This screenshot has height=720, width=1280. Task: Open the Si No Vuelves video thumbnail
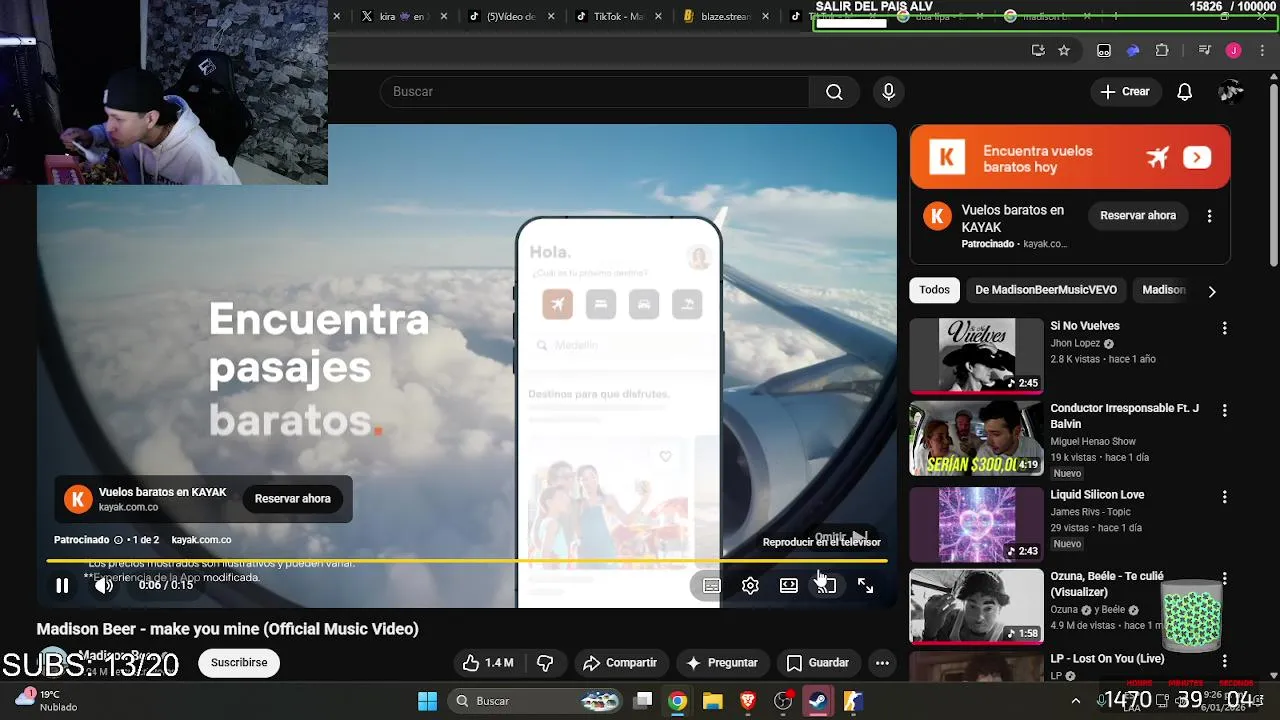976,355
